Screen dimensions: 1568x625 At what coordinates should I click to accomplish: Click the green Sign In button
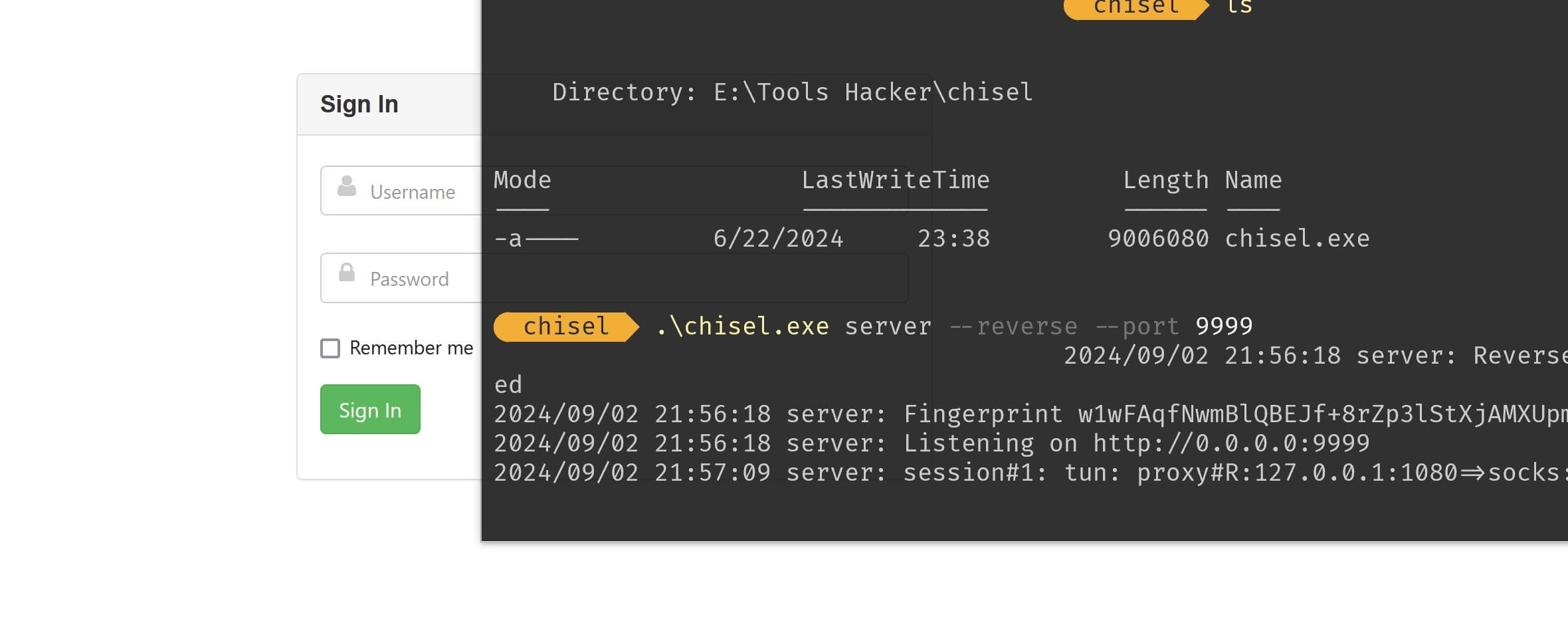(370, 410)
